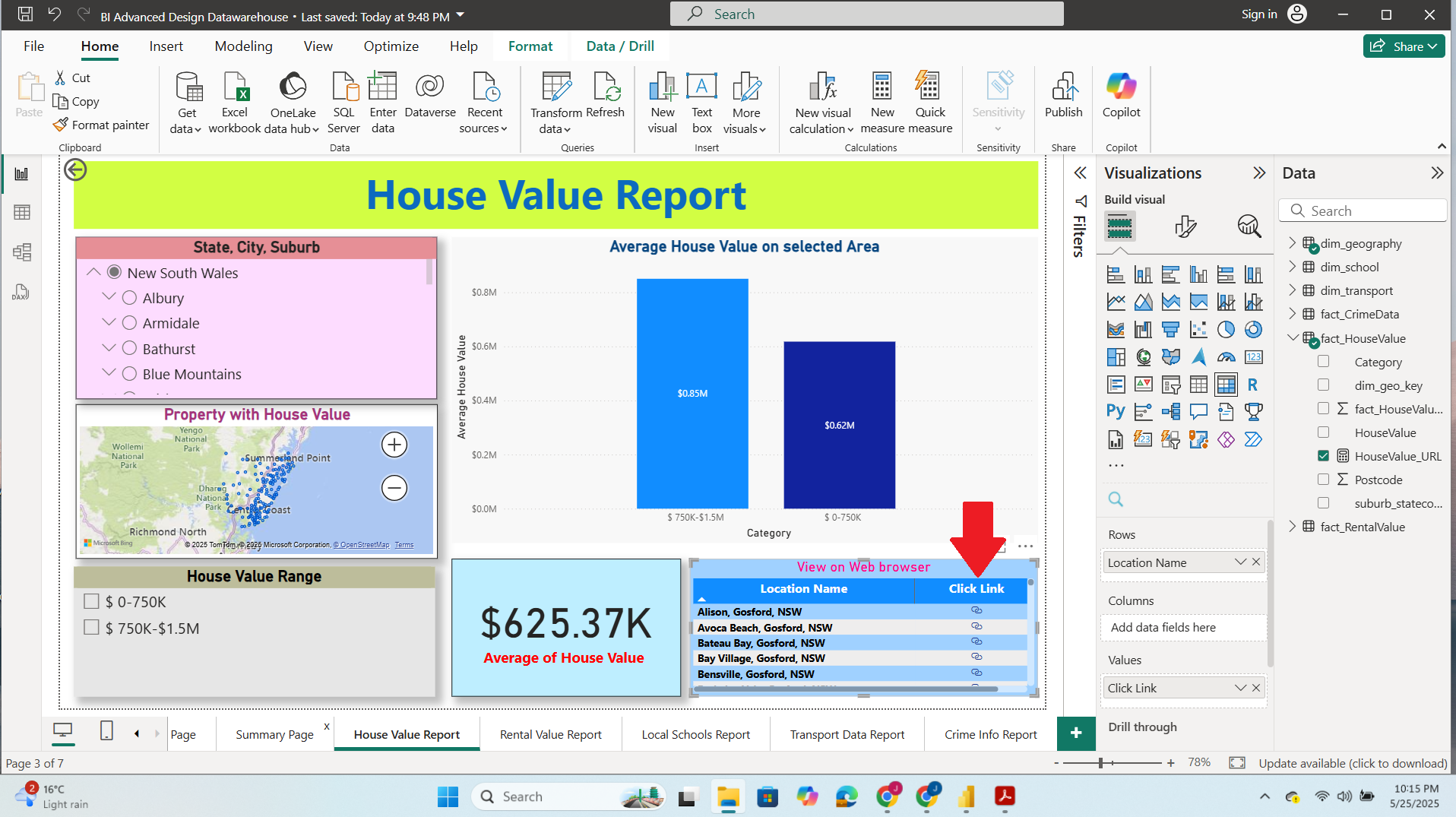Select the Albury radio button
The height and width of the screenshot is (817, 1456).
130,298
